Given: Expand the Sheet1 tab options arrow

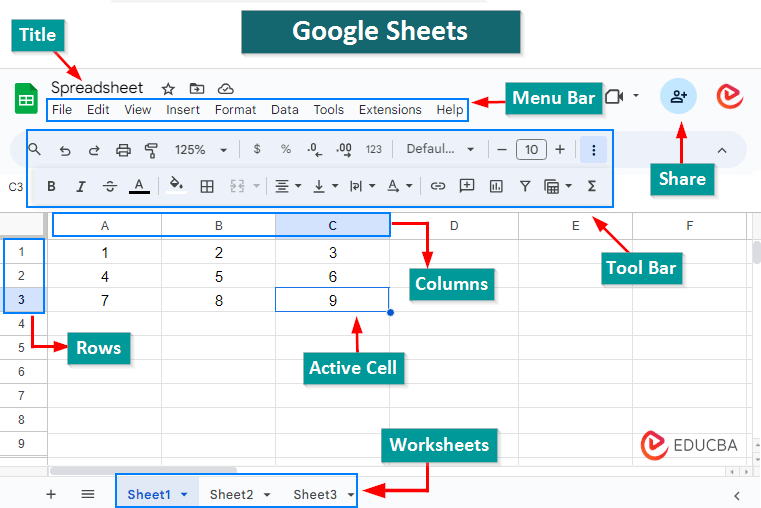Looking at the screenshot, I should coord(184,495).
